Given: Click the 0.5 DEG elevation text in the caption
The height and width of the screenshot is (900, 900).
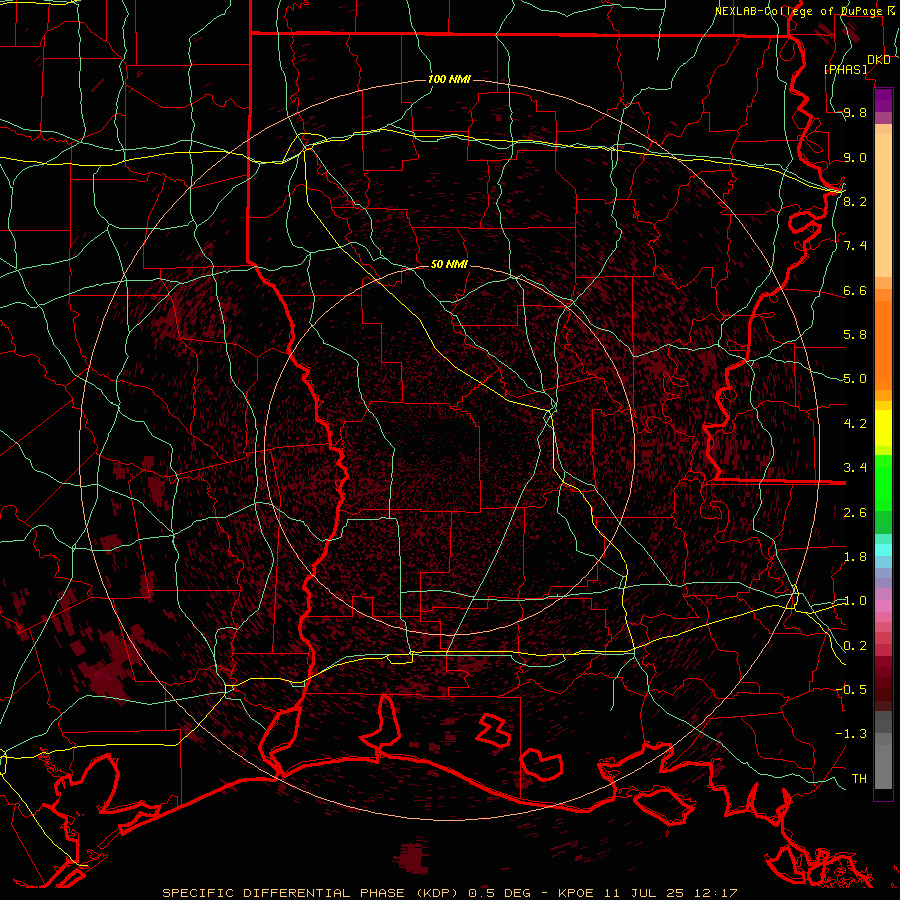Looking at the screenshot, I should click(499, 893).
